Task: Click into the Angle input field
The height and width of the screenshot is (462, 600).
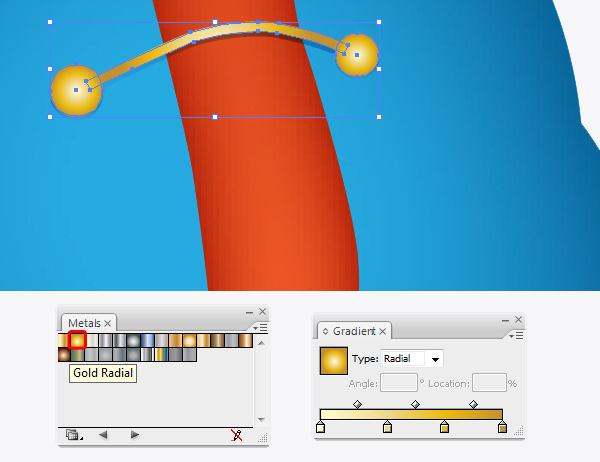Action: click(399, 383)
